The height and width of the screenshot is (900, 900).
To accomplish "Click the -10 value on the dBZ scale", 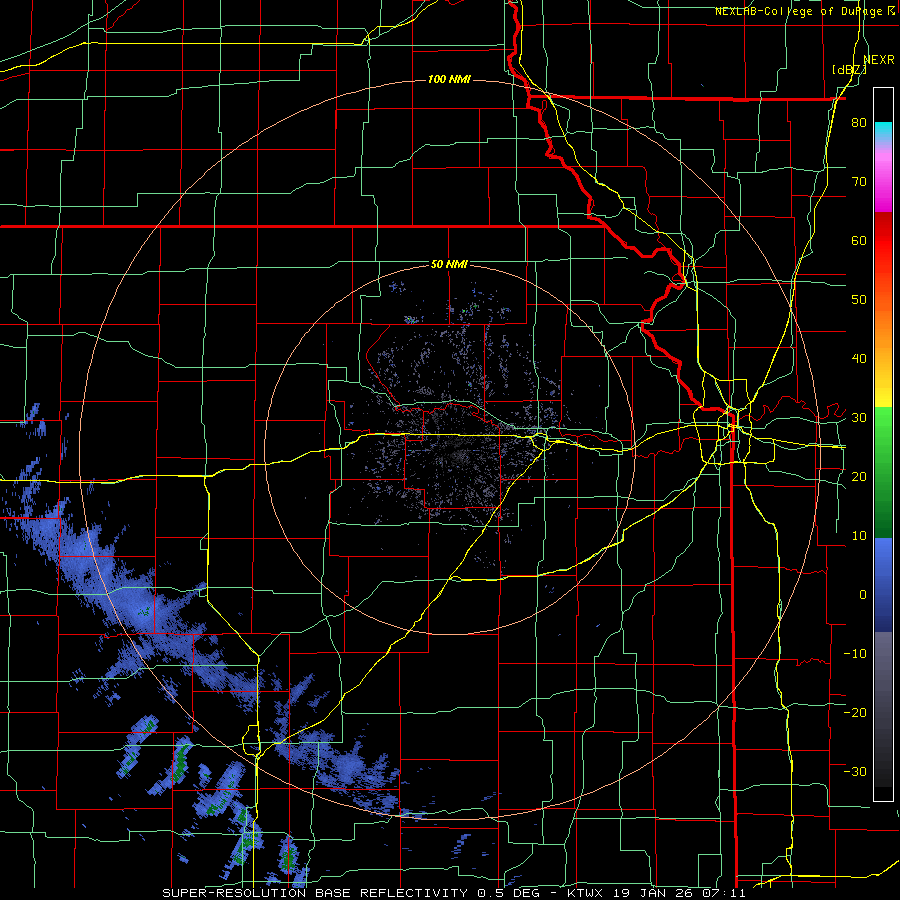I will click(855, 654).
